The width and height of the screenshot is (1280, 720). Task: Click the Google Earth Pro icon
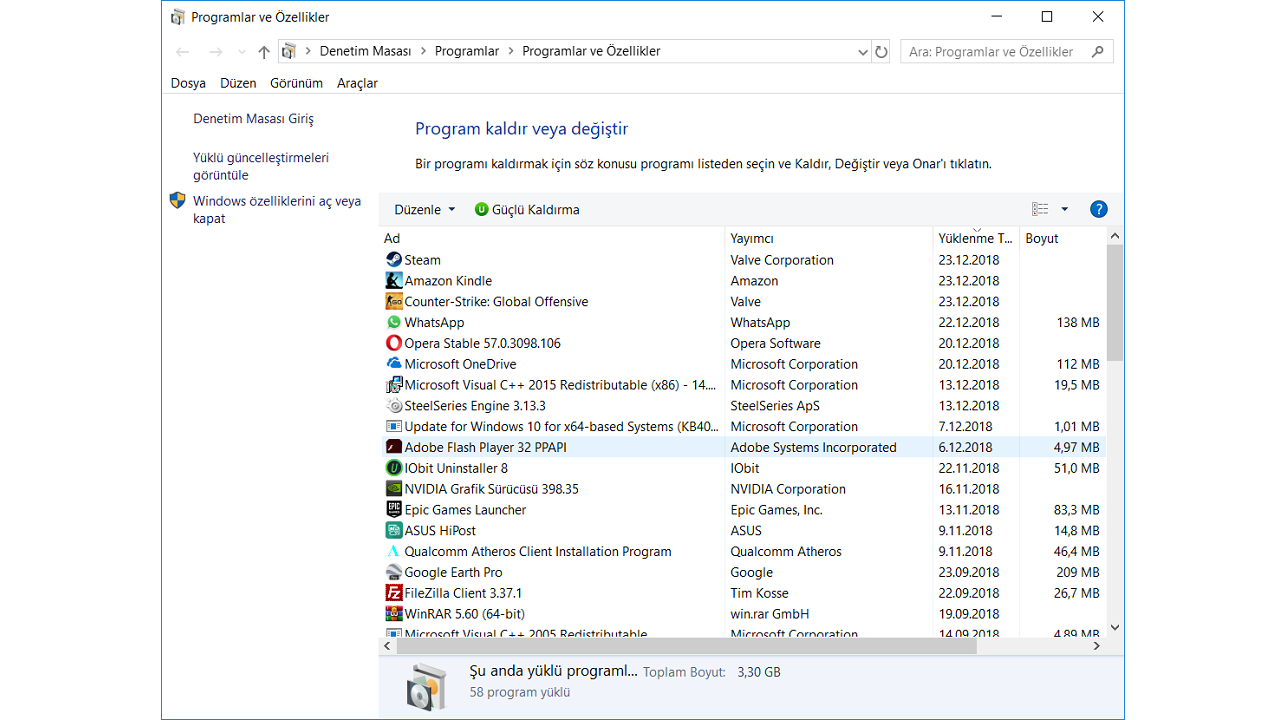pyautogui.click(x=394, y=572)
